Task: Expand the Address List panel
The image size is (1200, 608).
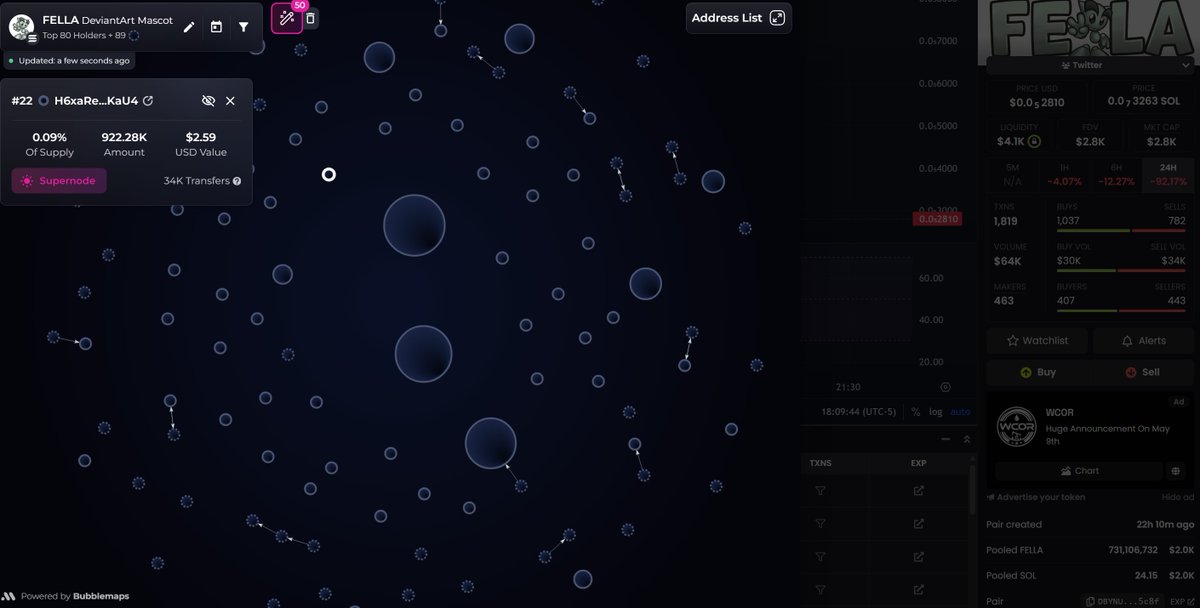Action: [739, 18]
